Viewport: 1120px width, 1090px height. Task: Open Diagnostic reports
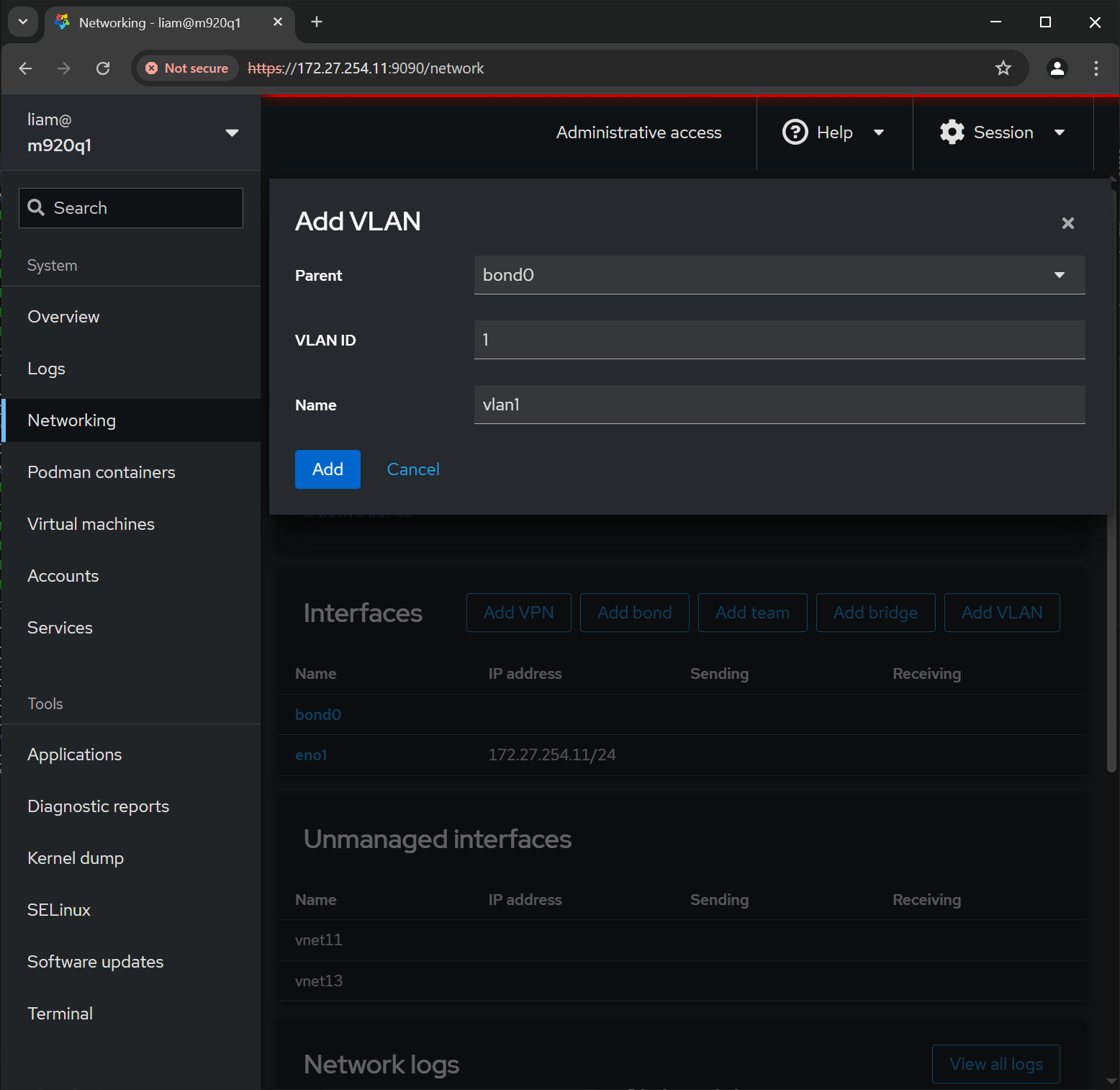(131, 806)
